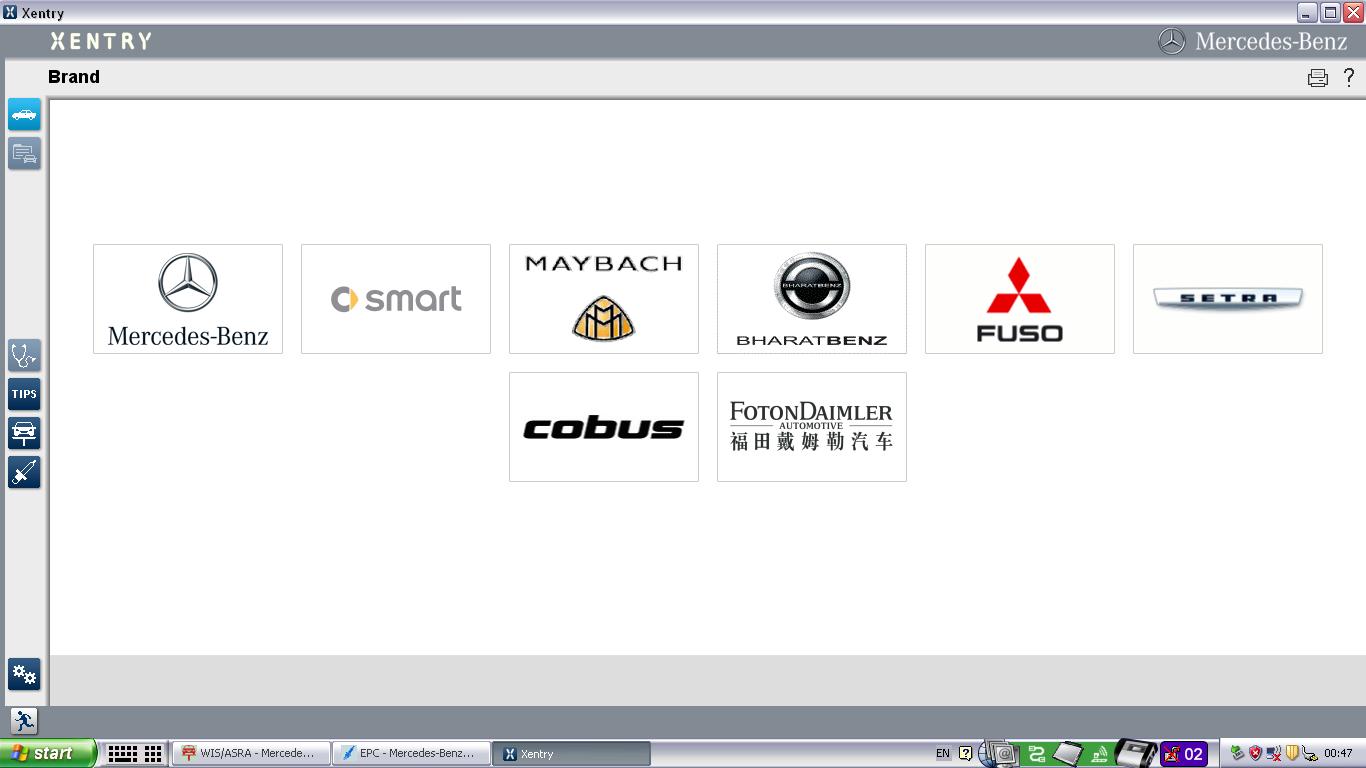Click the XENTRY logo in header
The width and height of the screenshot is (1366, 768).
click(x=101, y=41)
